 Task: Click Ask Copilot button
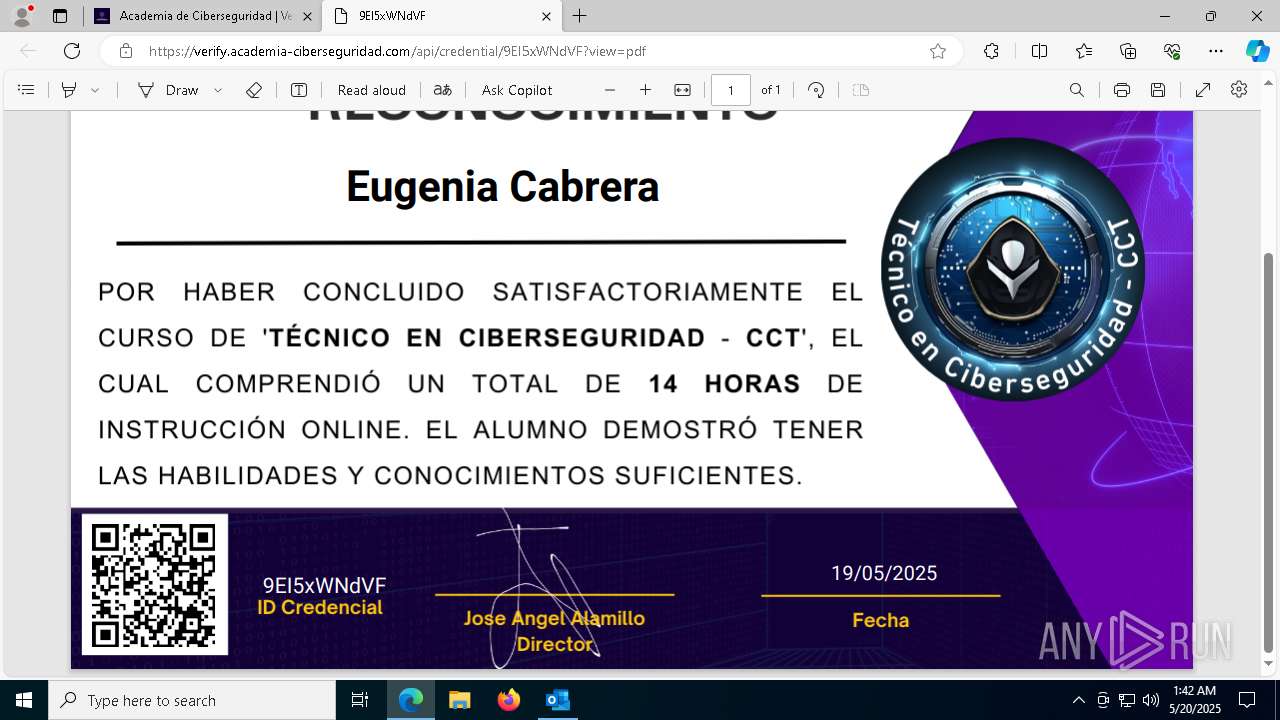click(517, 90)
